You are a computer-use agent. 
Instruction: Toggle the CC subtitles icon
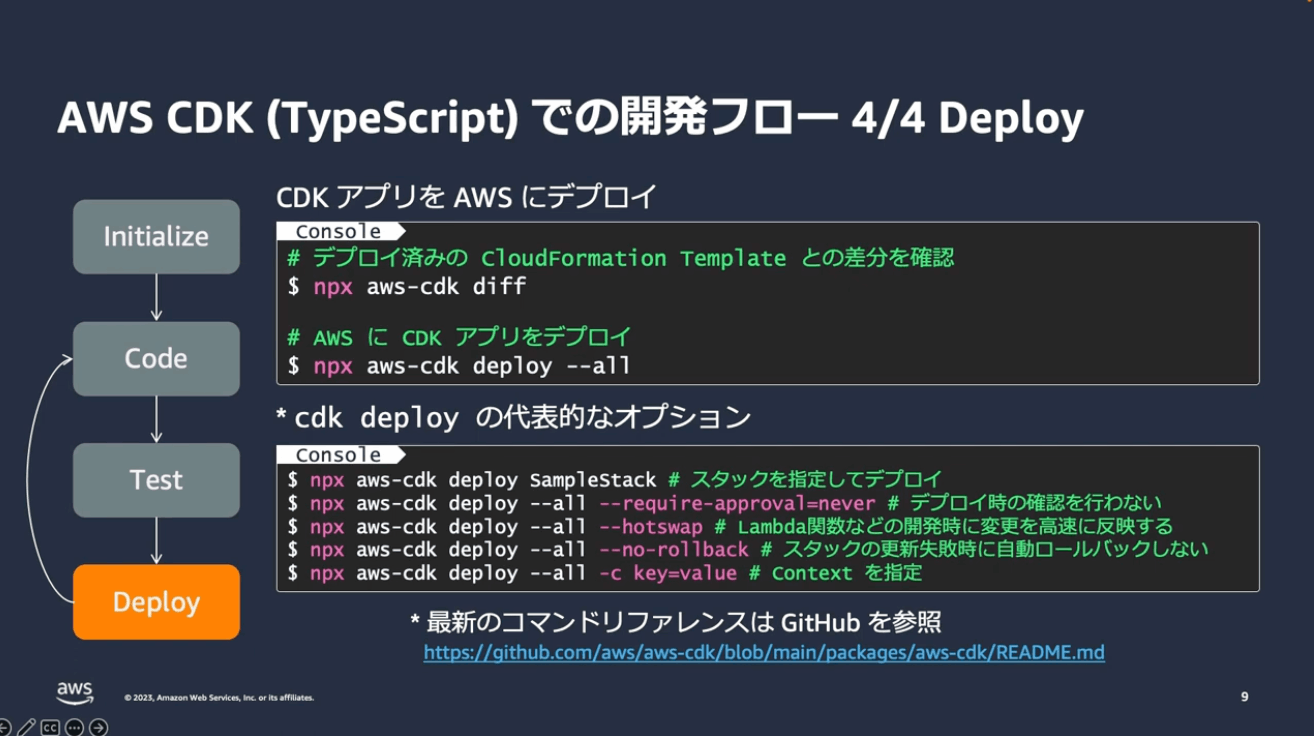point(50,728)
